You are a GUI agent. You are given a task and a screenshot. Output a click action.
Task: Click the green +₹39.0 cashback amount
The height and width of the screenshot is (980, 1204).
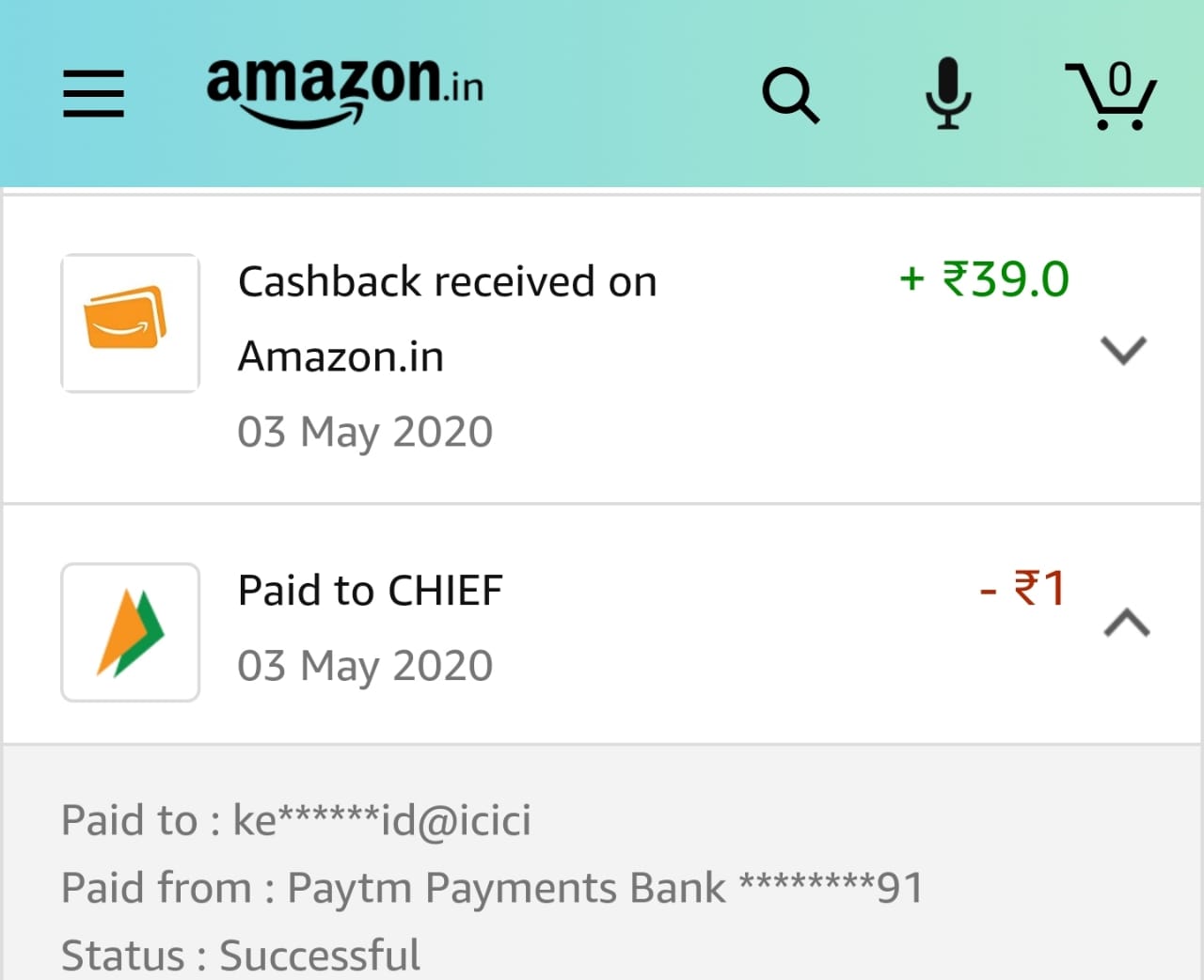pos(984,279)
